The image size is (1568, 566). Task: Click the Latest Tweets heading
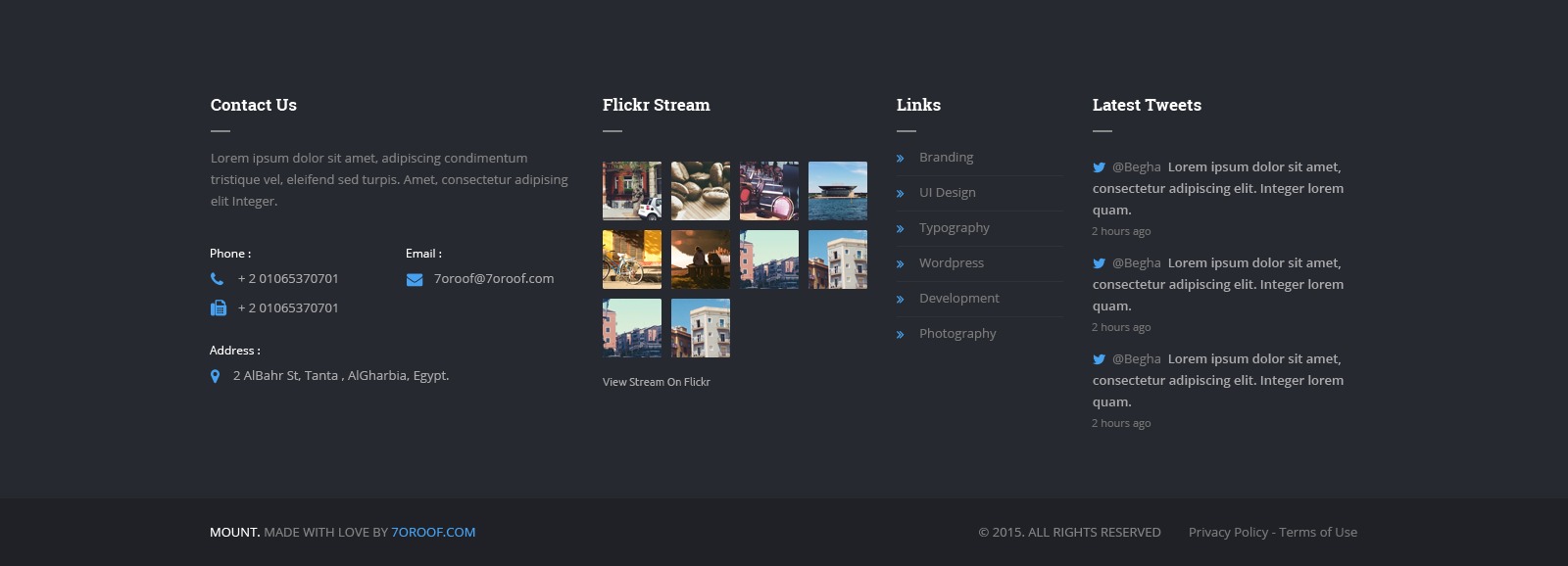1147,105
